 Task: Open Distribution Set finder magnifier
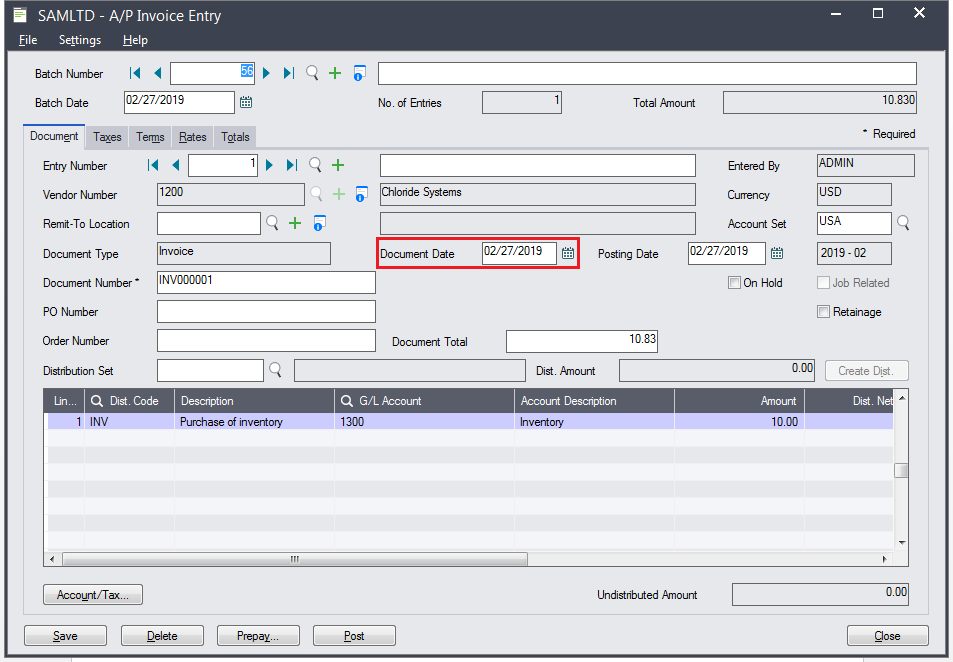[275, 370]
